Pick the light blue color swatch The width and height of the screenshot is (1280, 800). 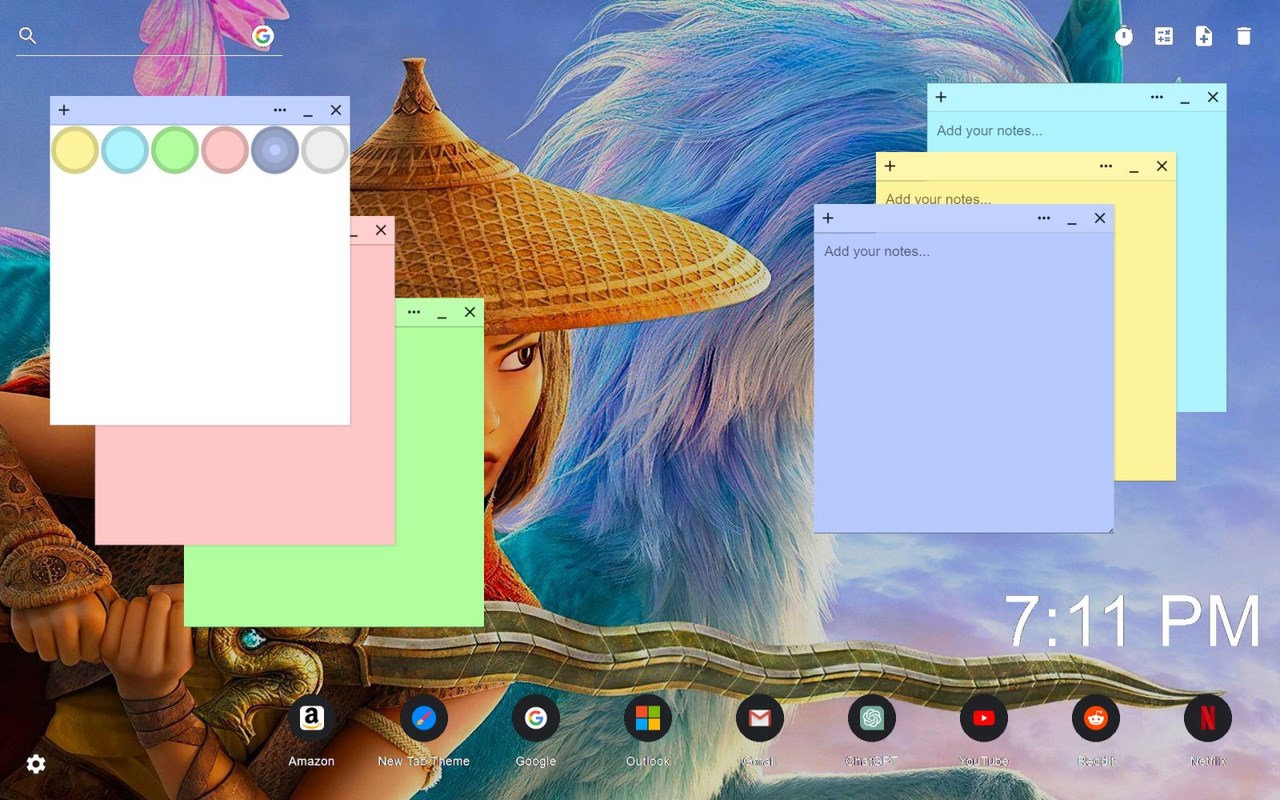pyautogui.click(x=125, y=150)
